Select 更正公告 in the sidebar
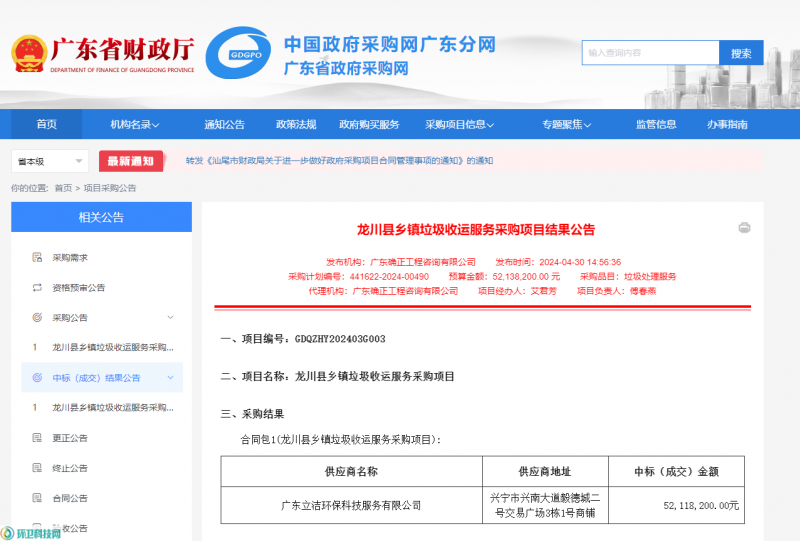Viewport: 800px width, 541px height. pyautogui.click(x=70, y=438)
